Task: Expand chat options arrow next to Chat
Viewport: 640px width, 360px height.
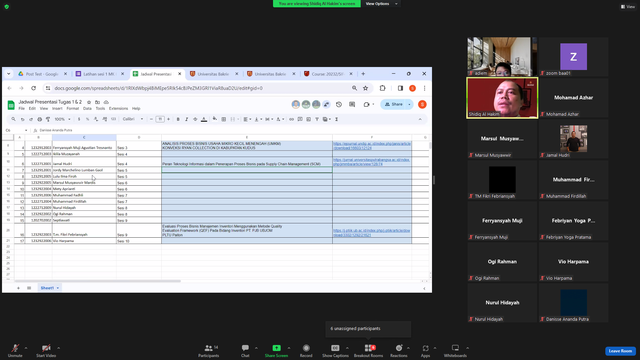Action: pos(256,348)
